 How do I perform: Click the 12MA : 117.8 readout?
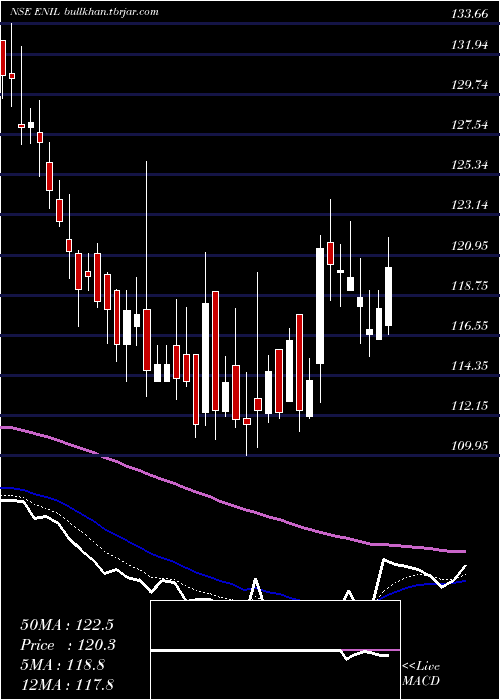[x=68, y=684]
